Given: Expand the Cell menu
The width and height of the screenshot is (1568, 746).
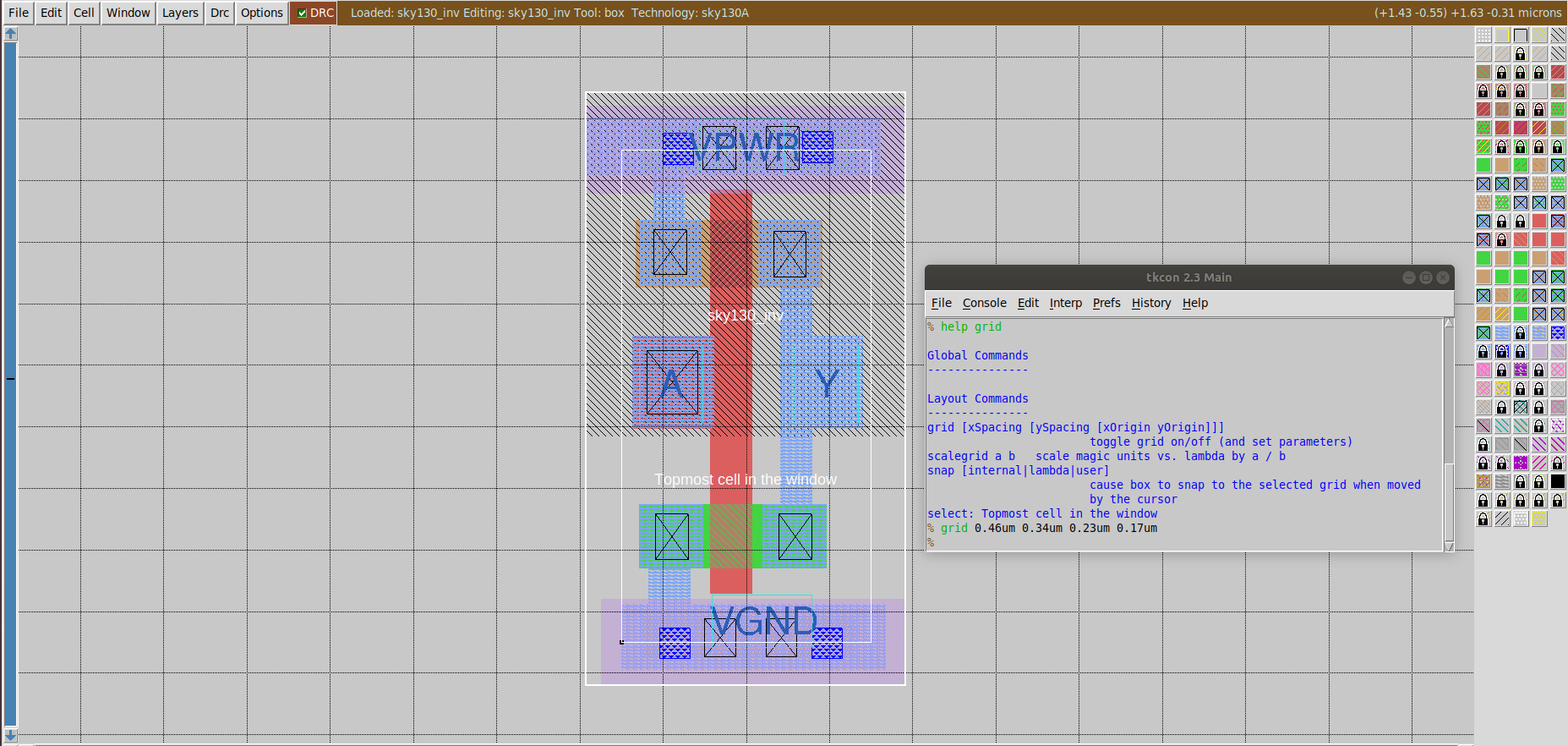Looking at the screenshot, I should [x=84, y=13].
